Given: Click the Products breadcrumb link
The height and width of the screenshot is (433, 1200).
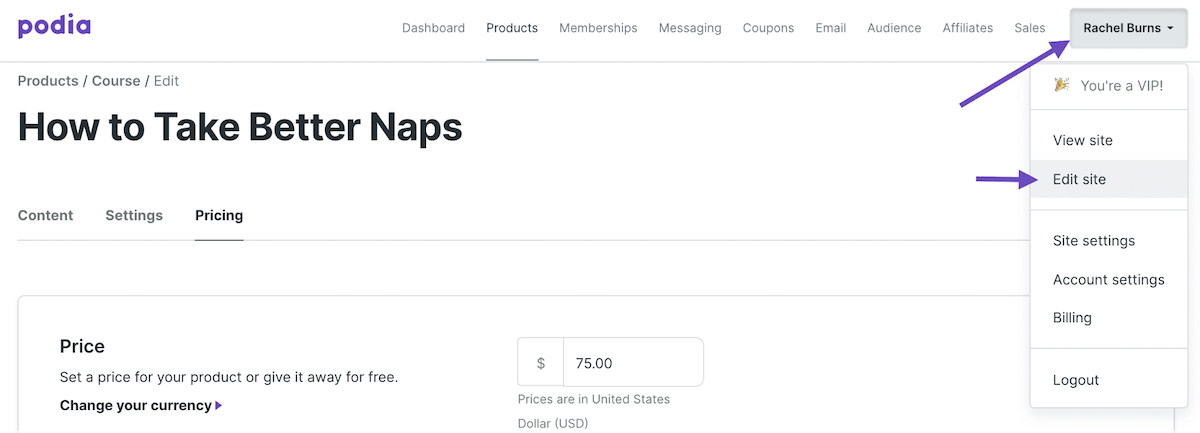Looking at the screenshot, I should tap(47, 81).
